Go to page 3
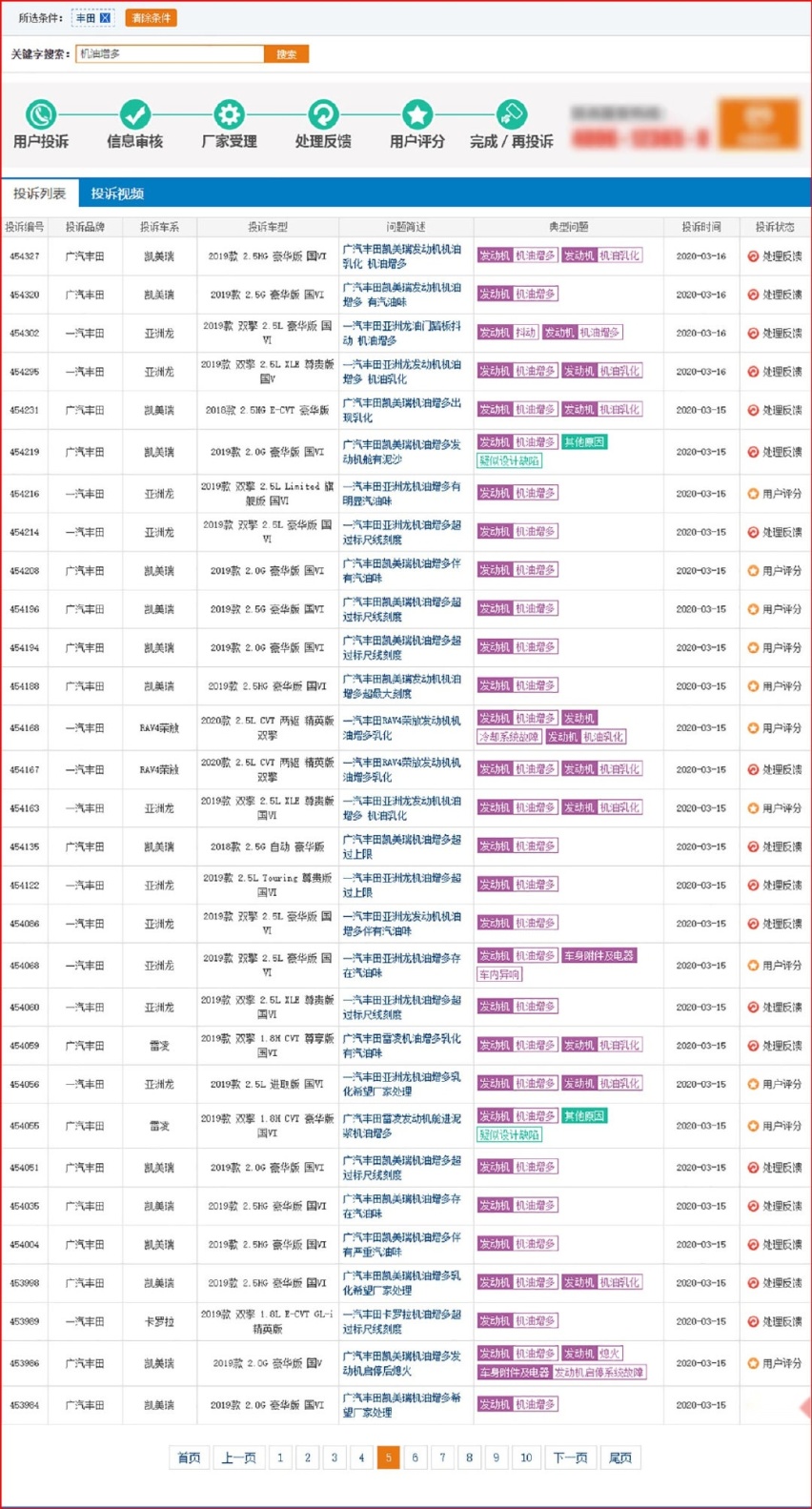Image resolution: width=812 pixels, height=1509 pixels. (335, 1458)
